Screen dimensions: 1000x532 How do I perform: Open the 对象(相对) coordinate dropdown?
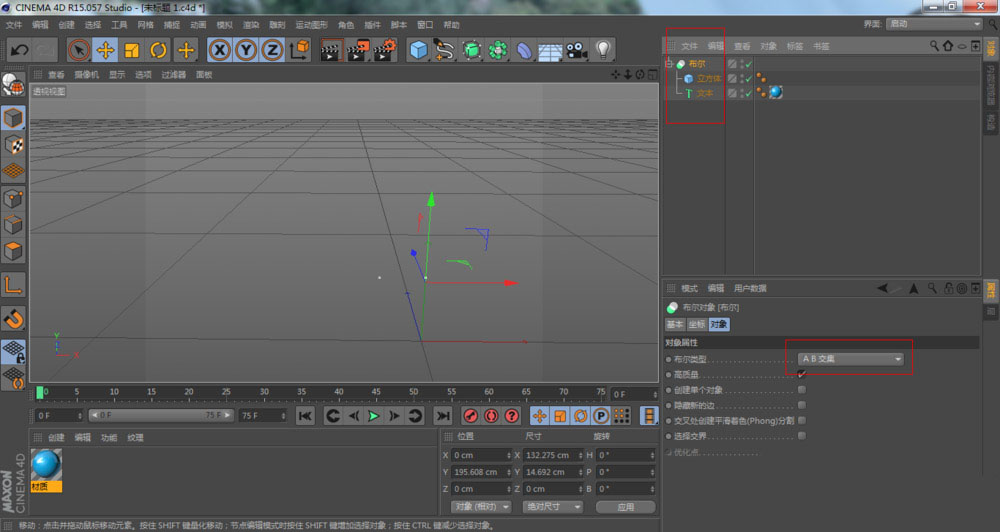pyautogui.click(x=481, y=506)
